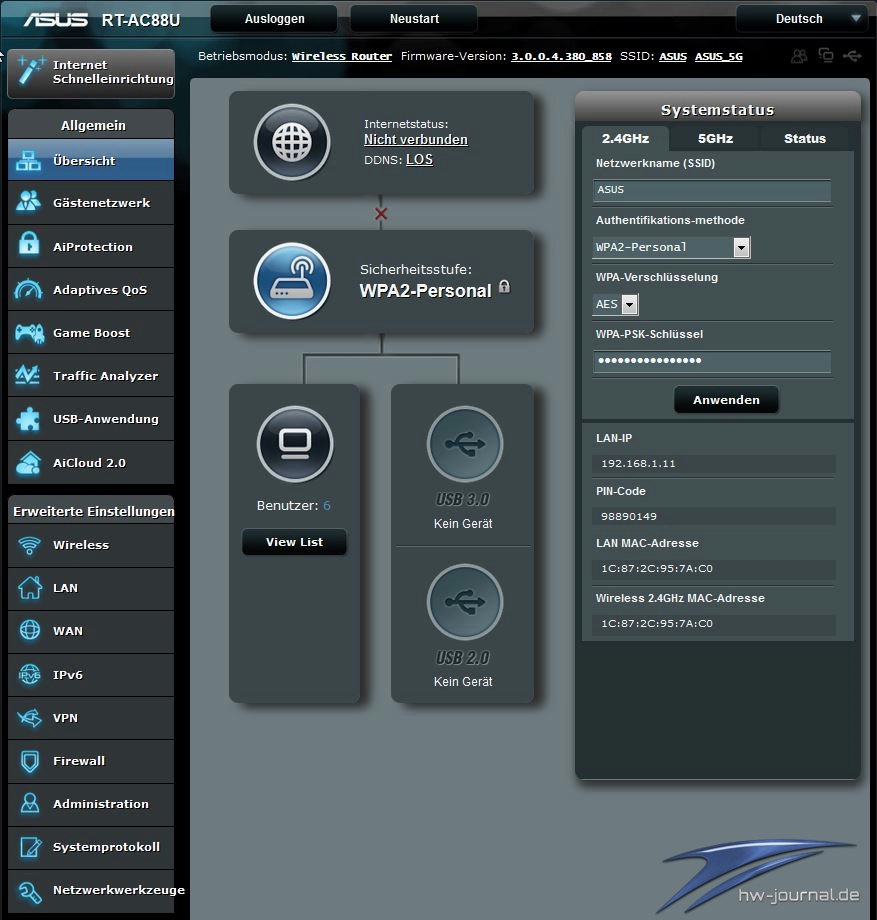877x920 pixels.
Task: Switch to the 5GHz tab
Action: (x=715, y=139)
